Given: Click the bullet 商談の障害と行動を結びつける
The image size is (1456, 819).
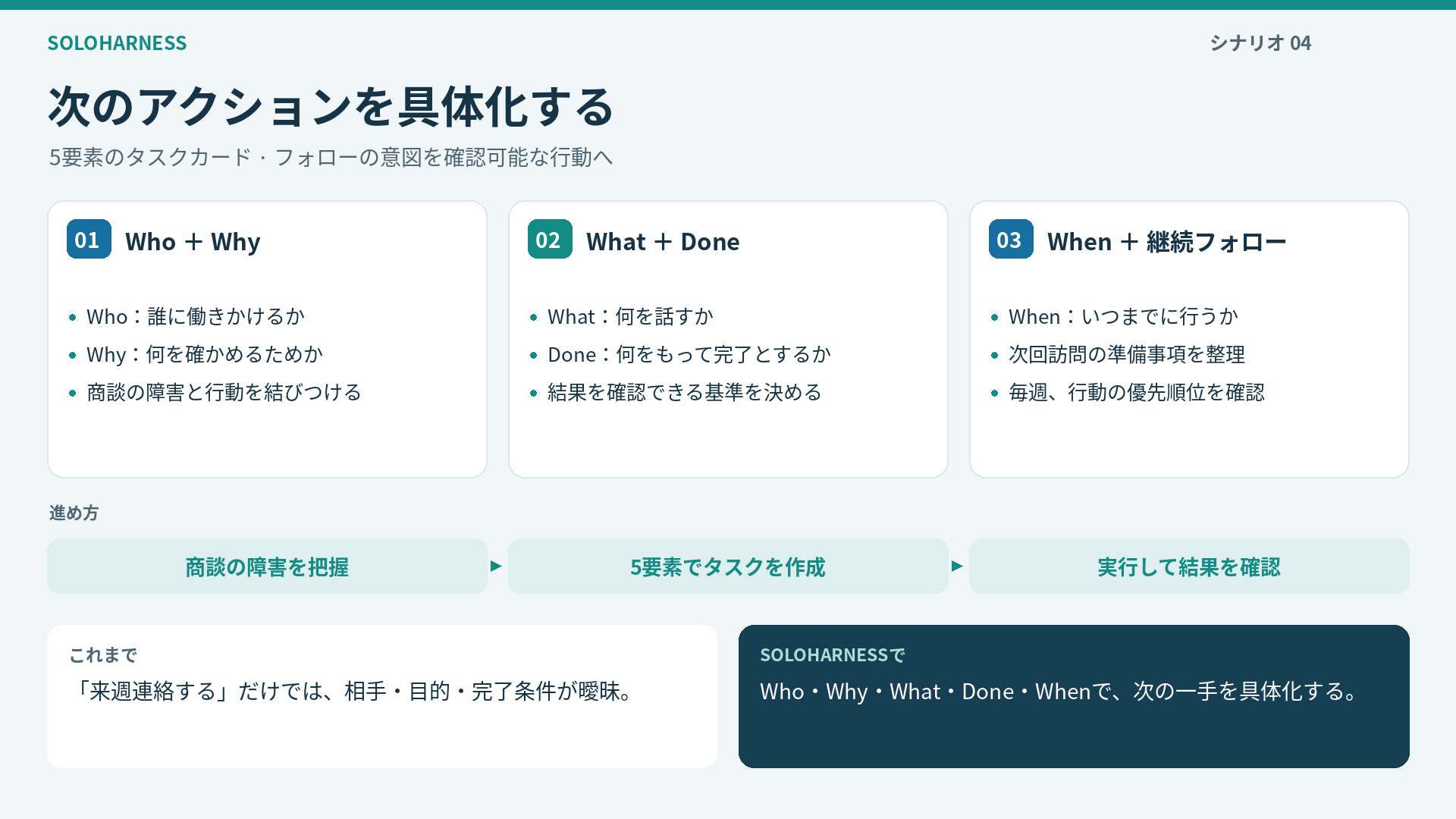Looking at the screenshot, I should [224, 392].
